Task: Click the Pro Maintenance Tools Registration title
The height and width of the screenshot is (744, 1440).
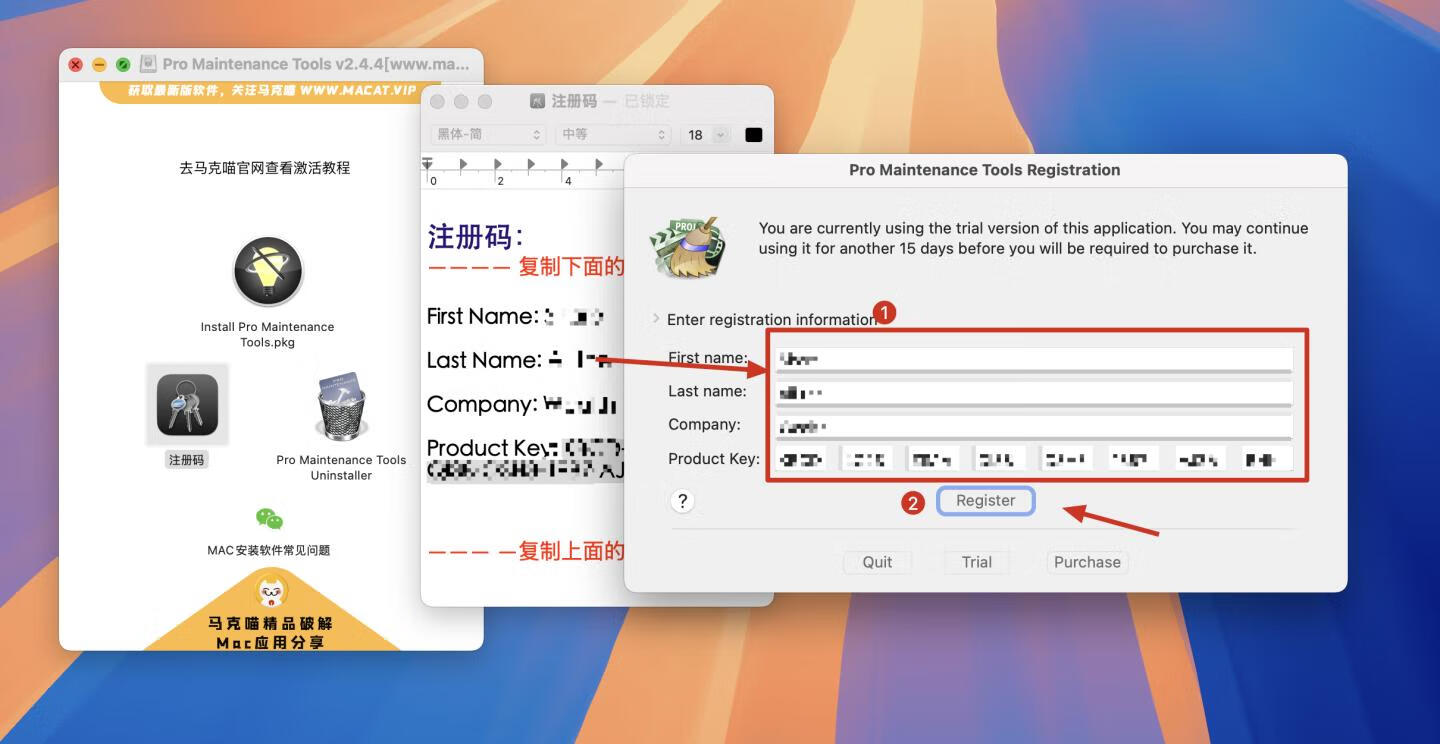Action: [985, 170]
